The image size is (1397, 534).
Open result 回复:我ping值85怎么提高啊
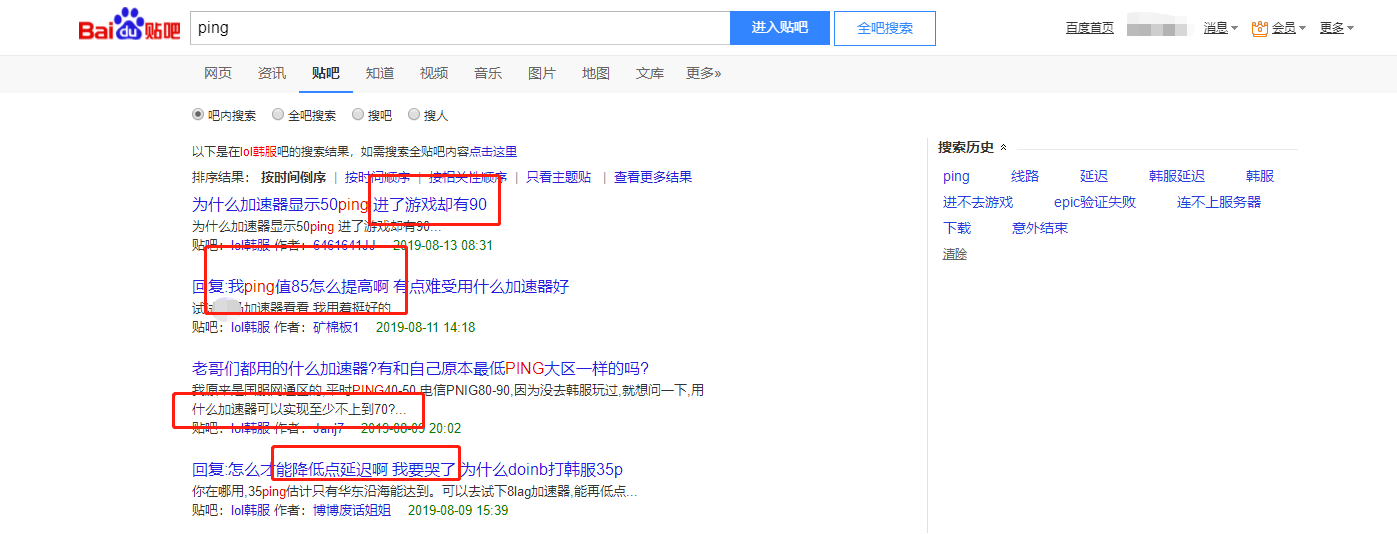tap(380, 287)
